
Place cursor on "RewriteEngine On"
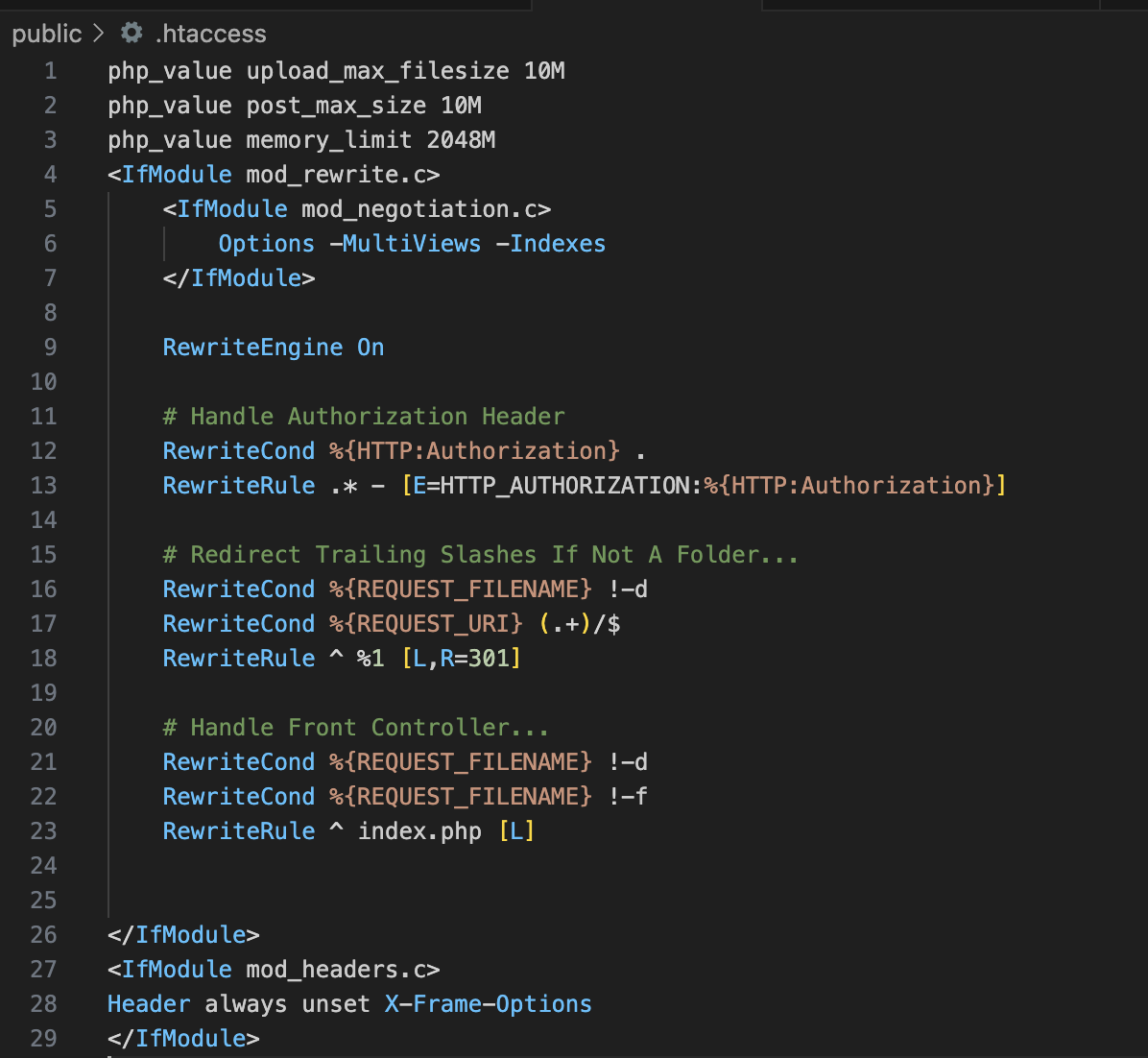point(272,347)
